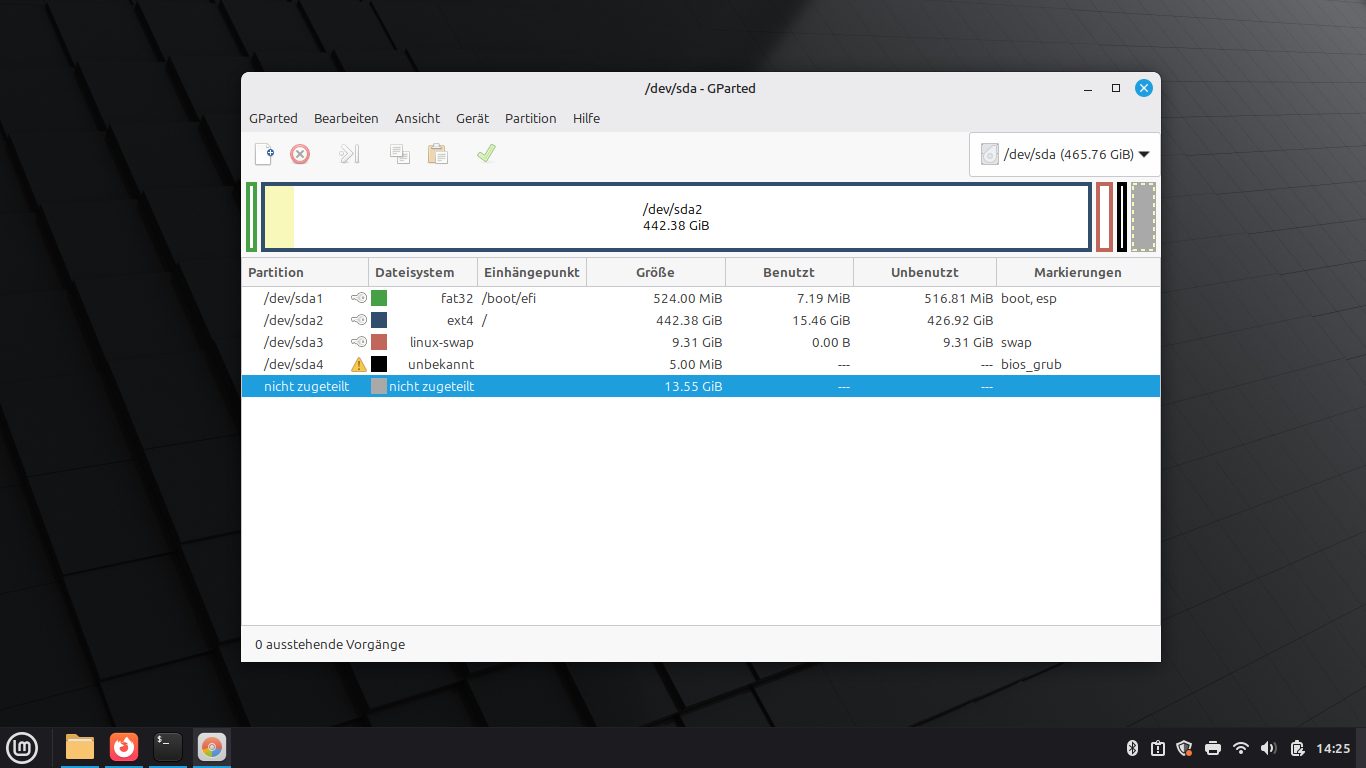This screenshot has width=1366, height=768.
Task: Click the highlighted nicht zugeteilt partition name
Action: coord(306,386)
